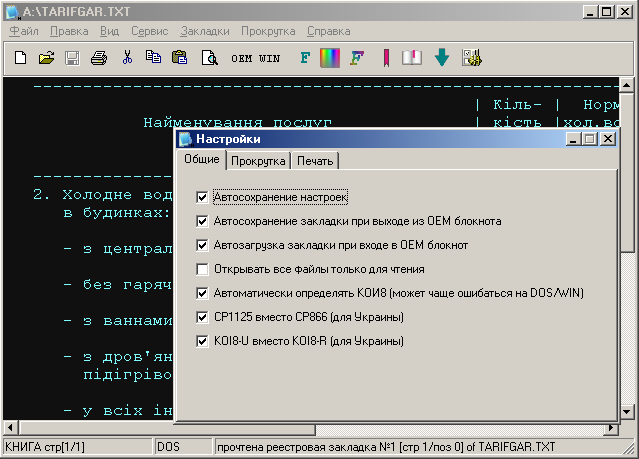Click the settings icon with bee

point(472,57)
